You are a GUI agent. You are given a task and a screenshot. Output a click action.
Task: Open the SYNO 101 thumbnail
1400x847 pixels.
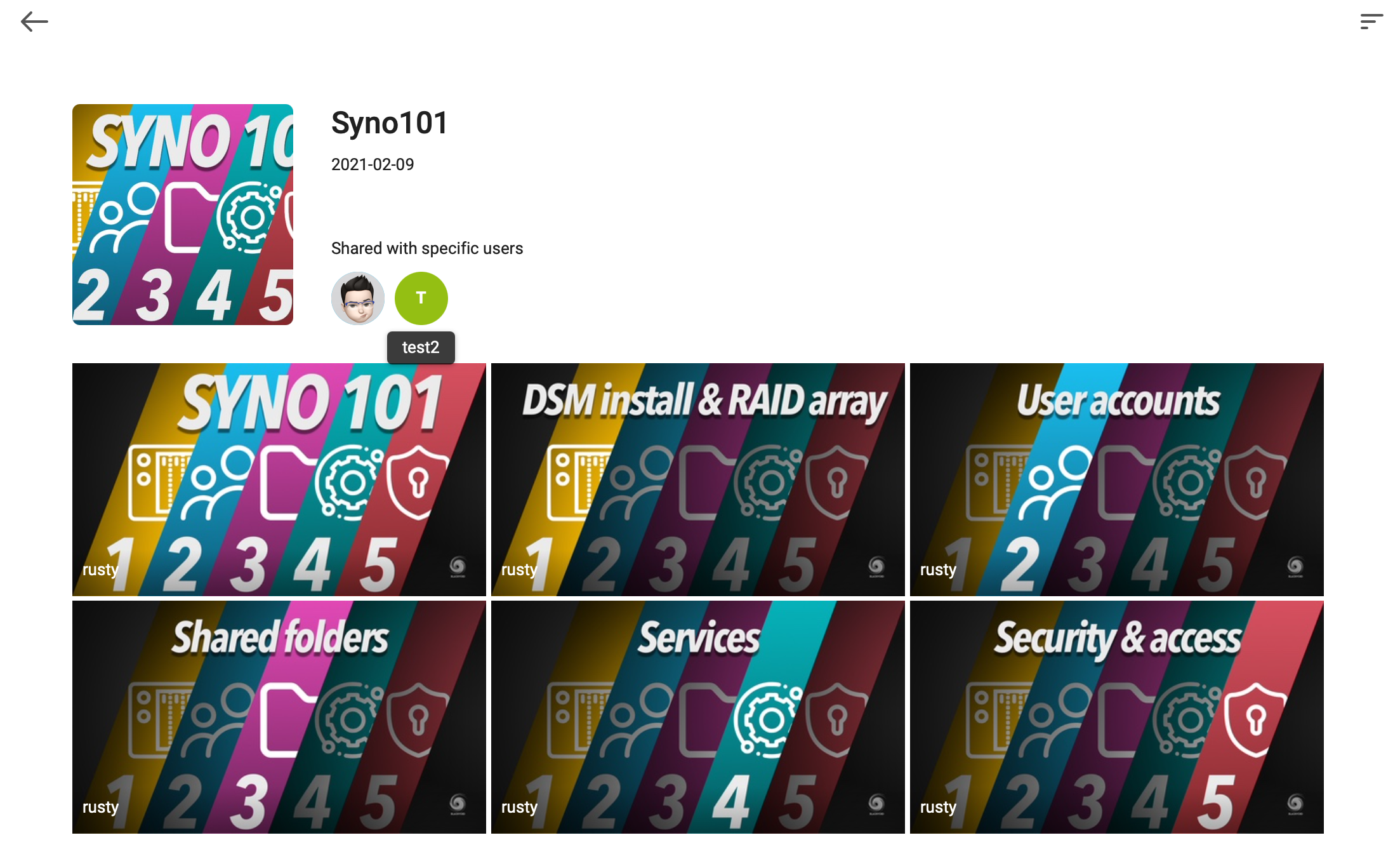(x=279, y=479)
